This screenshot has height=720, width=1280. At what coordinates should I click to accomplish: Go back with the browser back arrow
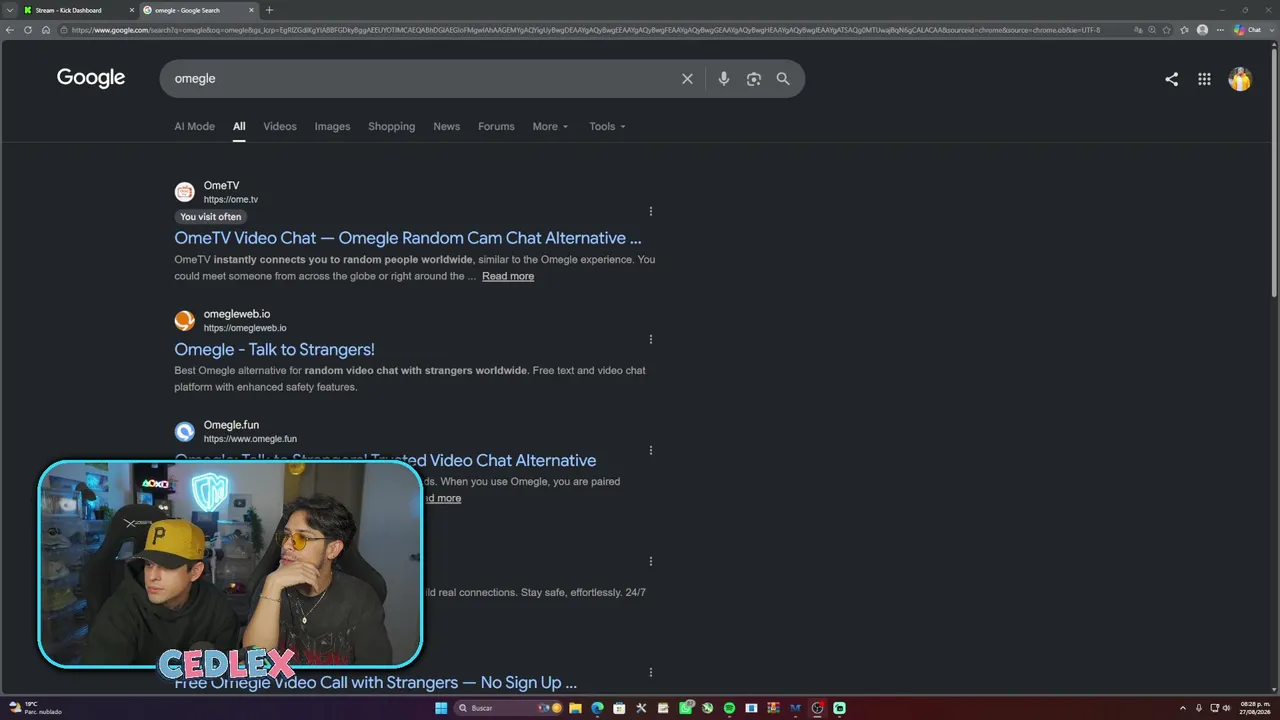pyautogui.click(x=10, y=30)
